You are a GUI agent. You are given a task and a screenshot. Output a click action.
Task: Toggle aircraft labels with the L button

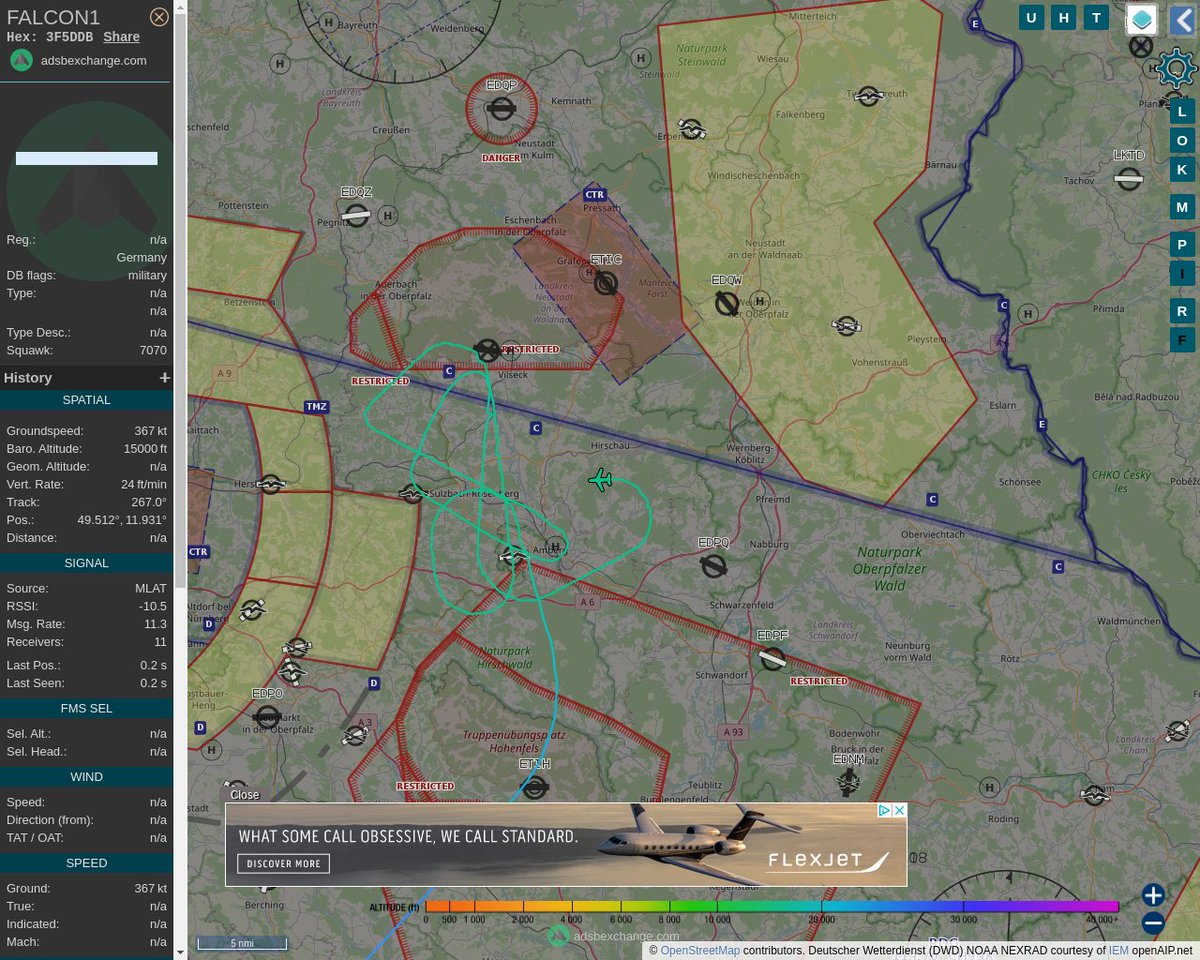1181,111
